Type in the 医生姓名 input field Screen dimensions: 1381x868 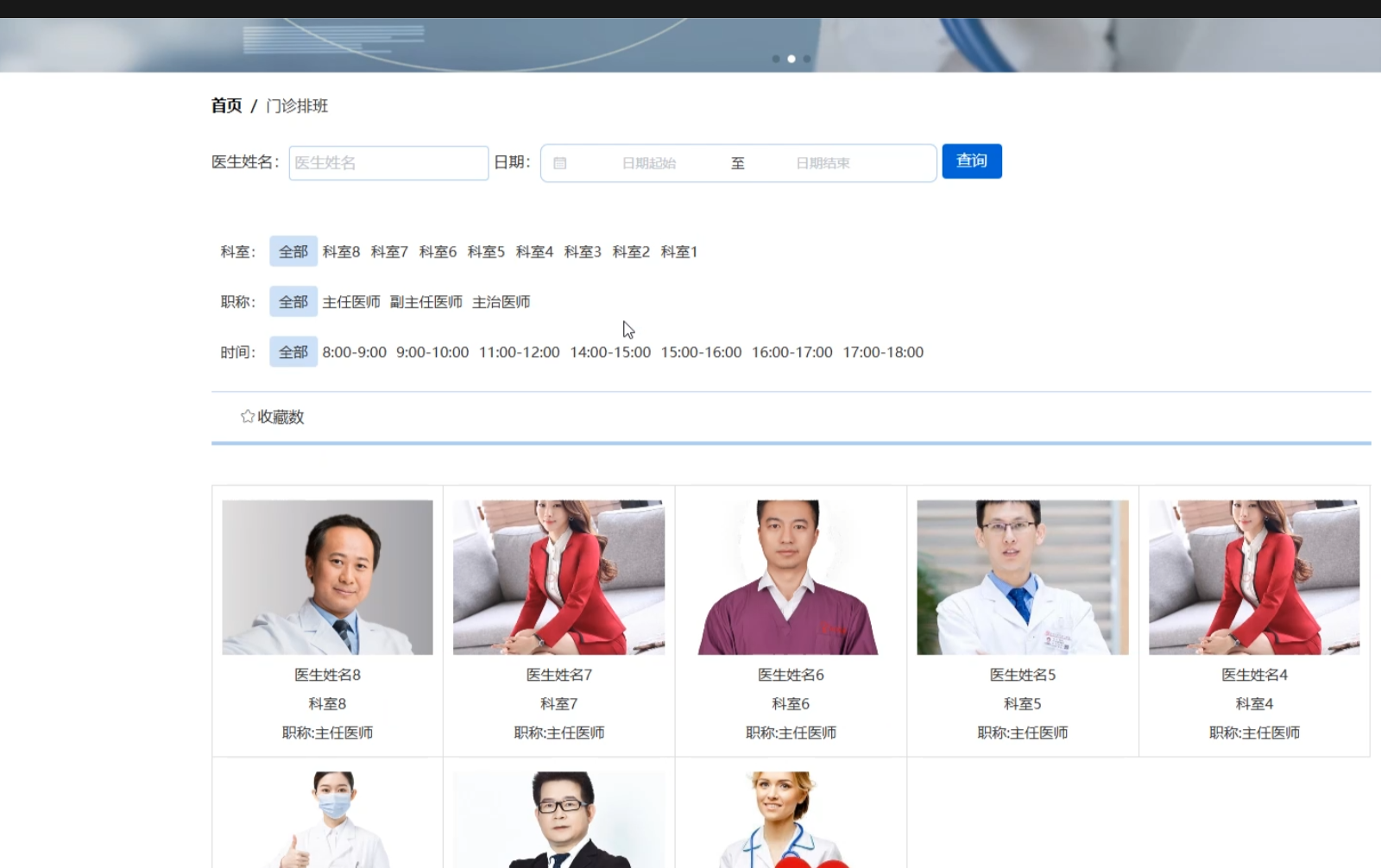click(388, 163)
